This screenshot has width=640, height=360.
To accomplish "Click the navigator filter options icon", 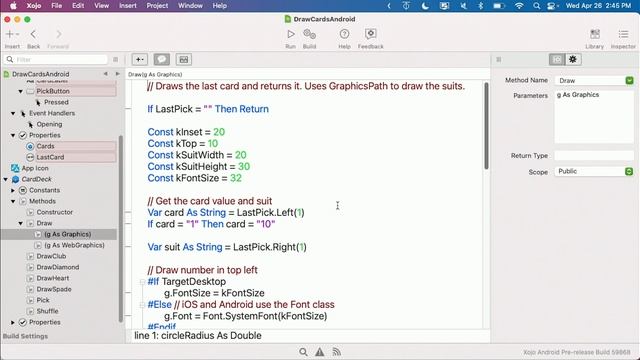I will [x=116, y=60].
